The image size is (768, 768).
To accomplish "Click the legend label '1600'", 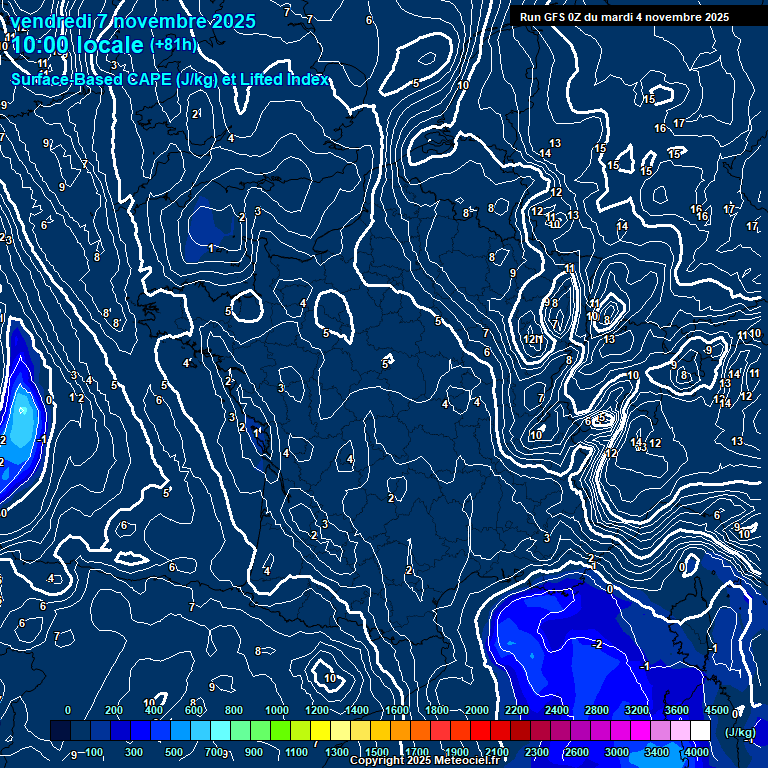I will click(397, 710).
